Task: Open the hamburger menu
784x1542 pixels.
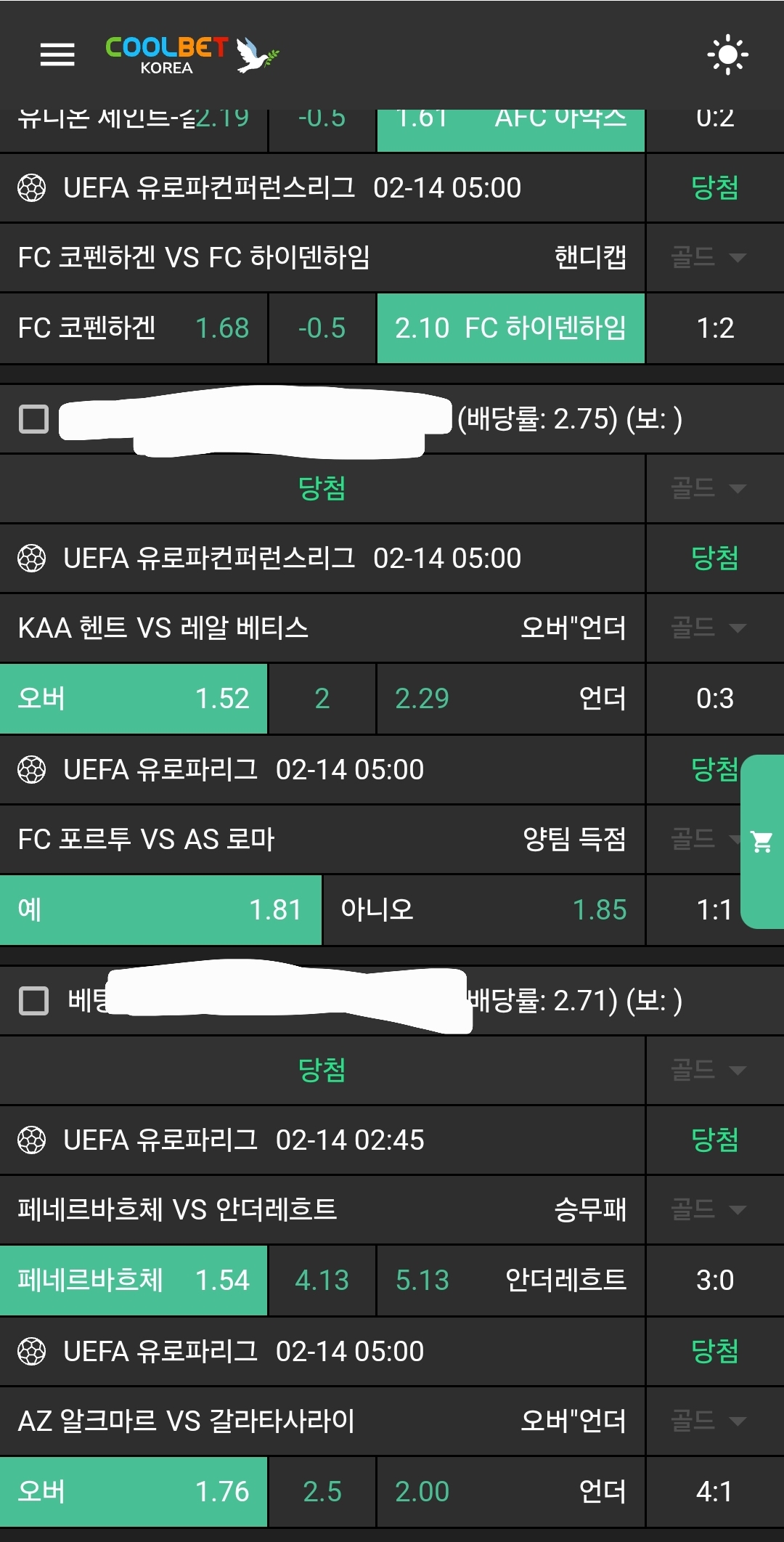Action: tap(57, 54)
